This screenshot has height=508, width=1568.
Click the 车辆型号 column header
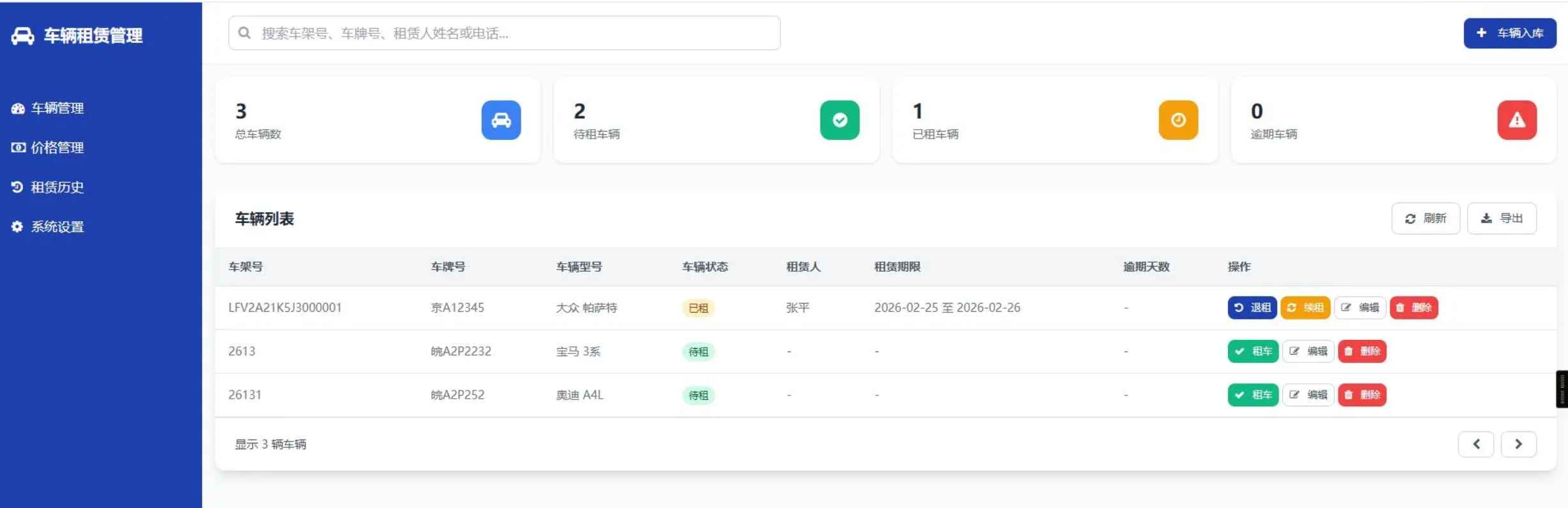tap(579, 267)
